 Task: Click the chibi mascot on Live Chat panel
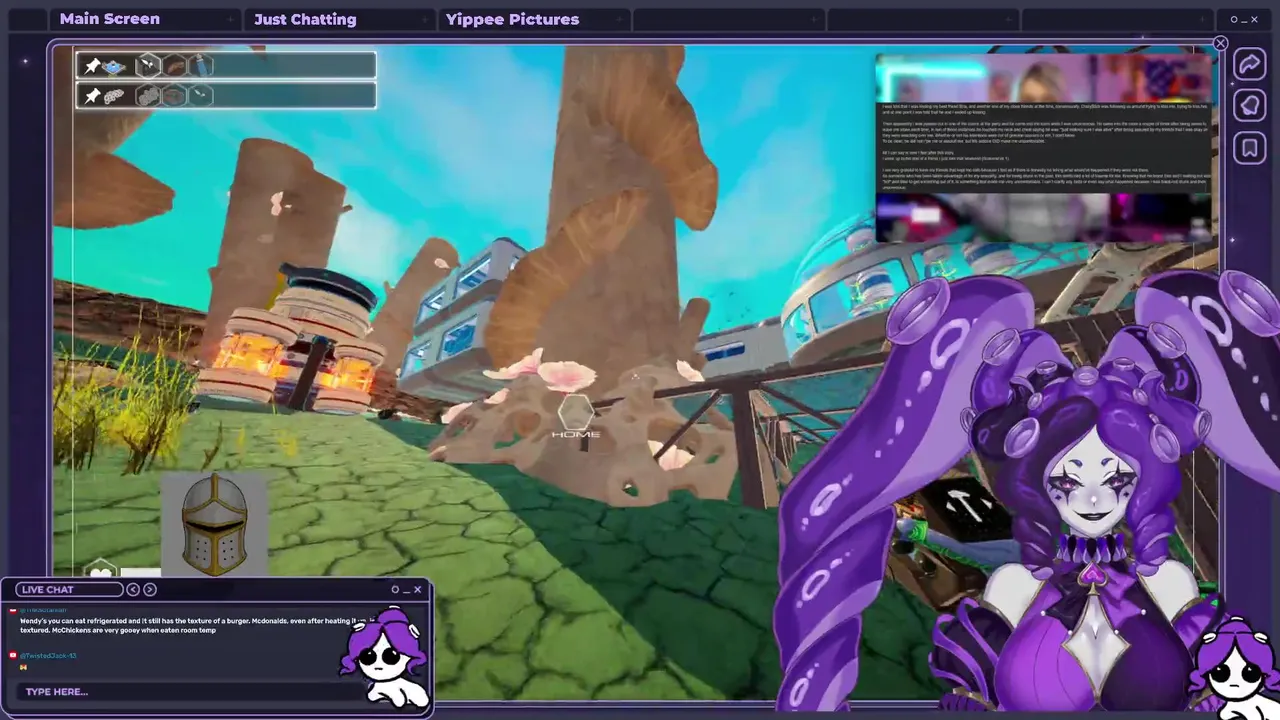click(385, 655)
